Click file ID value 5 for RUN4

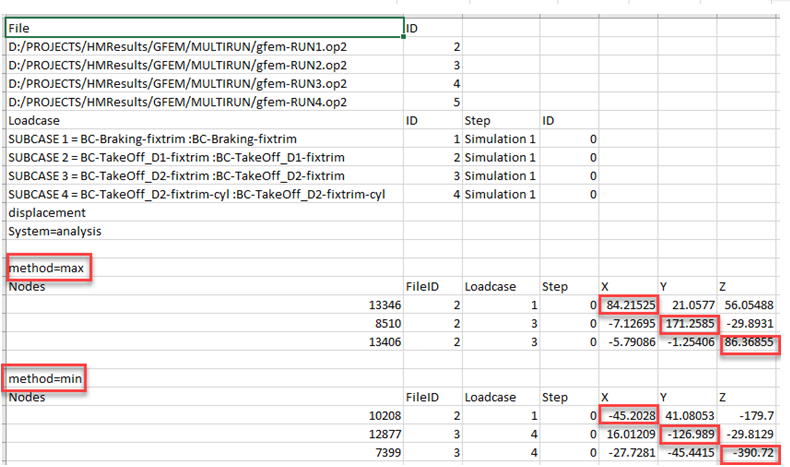click(x=433, y=102)
